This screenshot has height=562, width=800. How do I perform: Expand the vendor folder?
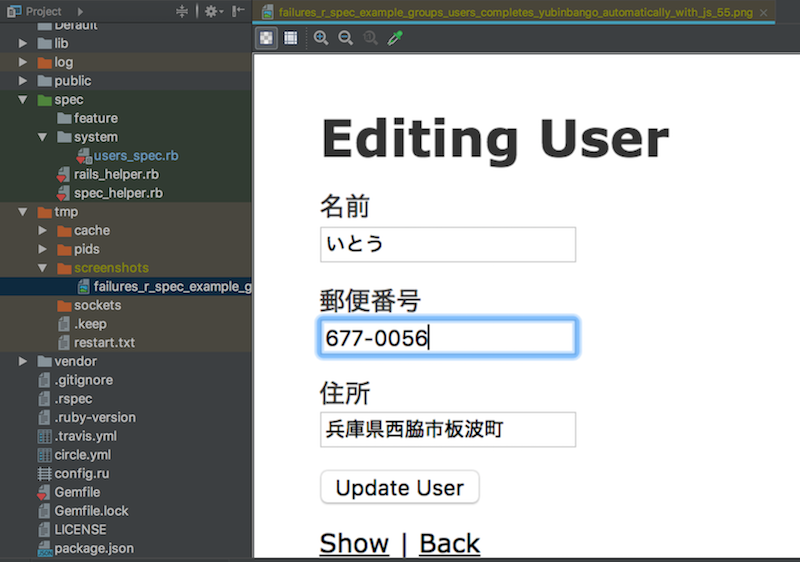pos(22,361)
